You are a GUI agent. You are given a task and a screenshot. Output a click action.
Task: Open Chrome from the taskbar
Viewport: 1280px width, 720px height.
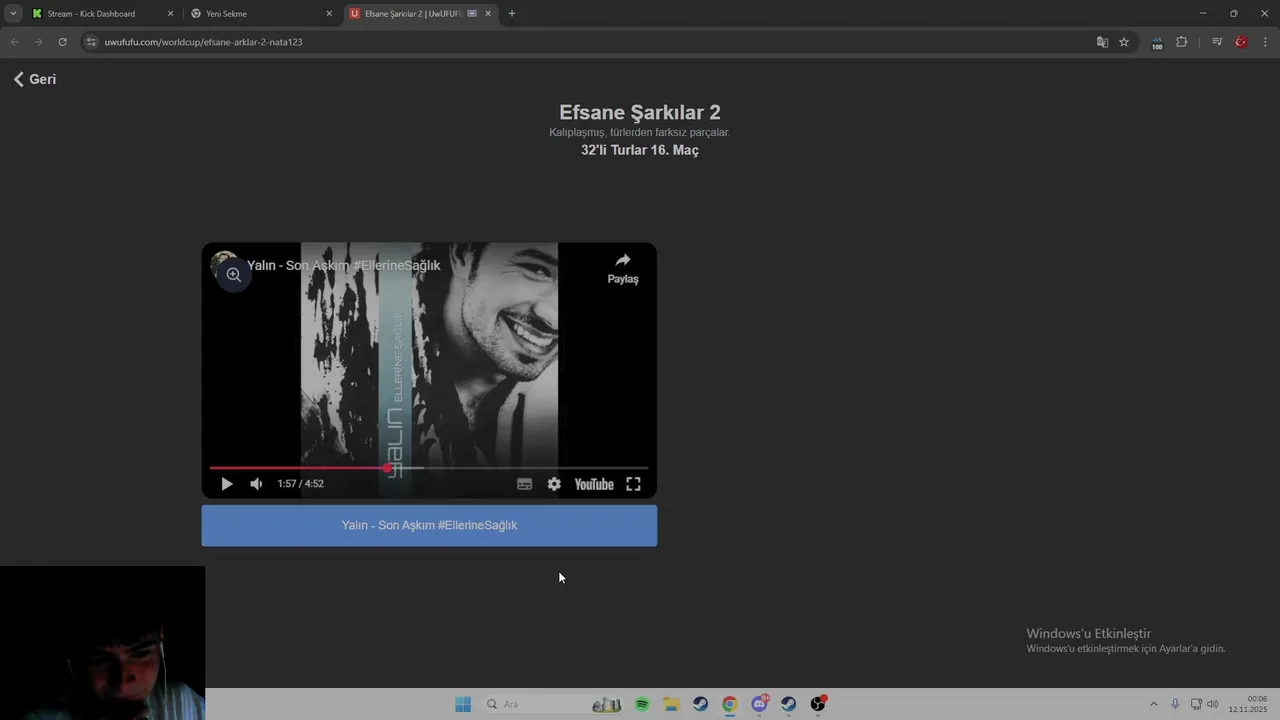coord(730,704)
